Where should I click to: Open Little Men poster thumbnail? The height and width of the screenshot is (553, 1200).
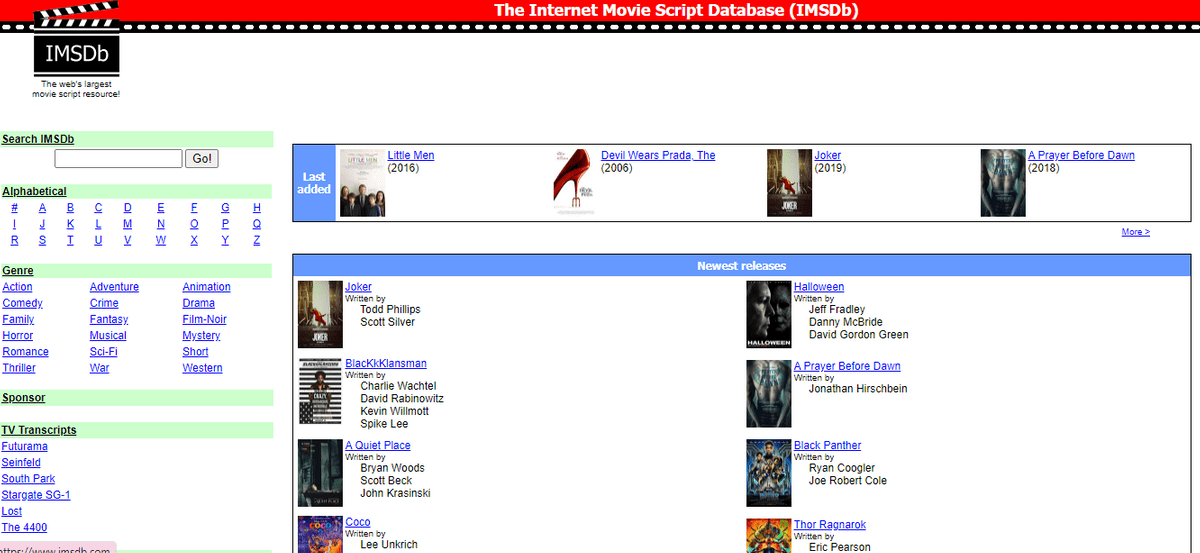tap(362, 183)
